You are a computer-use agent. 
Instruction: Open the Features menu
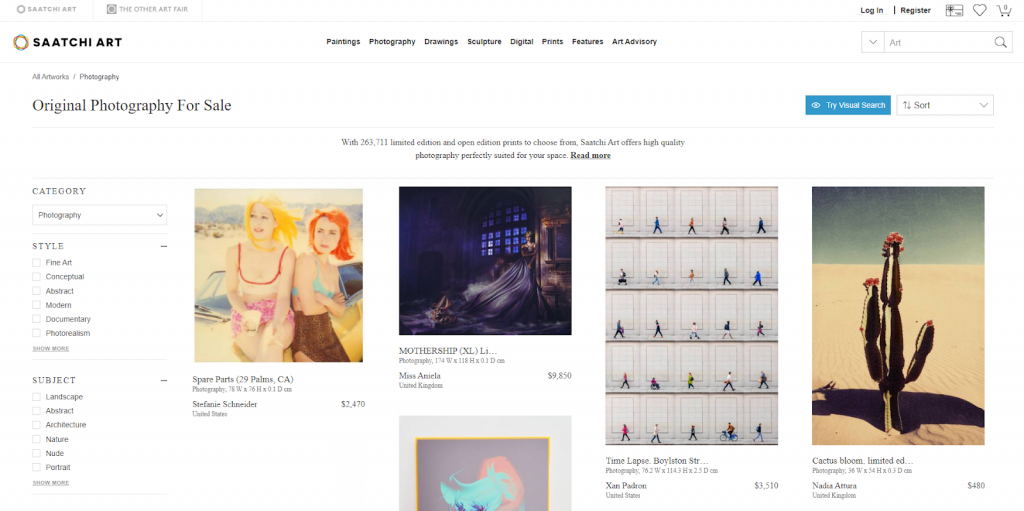[587, 42]
